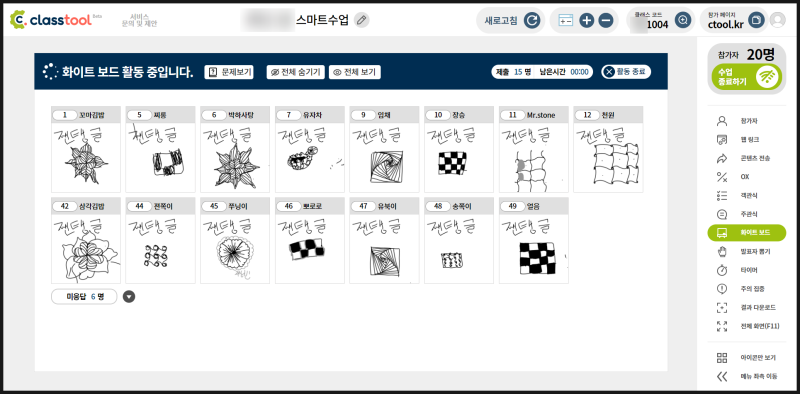Image resolution: width=800 pixels, height=394 pixels.
Task: Select the highlighted 화이트 보드 menu item
Action: 747,233
